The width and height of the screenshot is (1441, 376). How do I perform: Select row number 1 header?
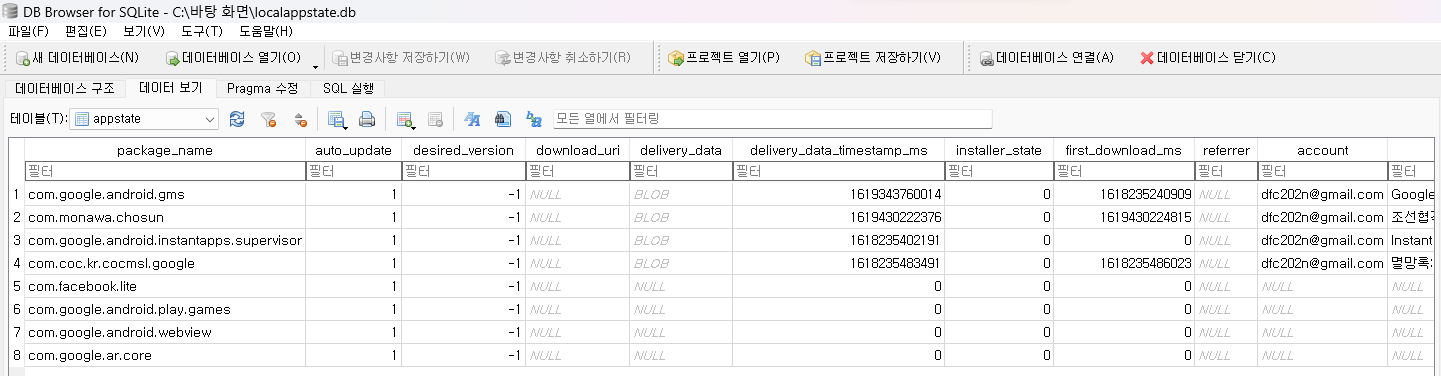click(x=16, y=194)
